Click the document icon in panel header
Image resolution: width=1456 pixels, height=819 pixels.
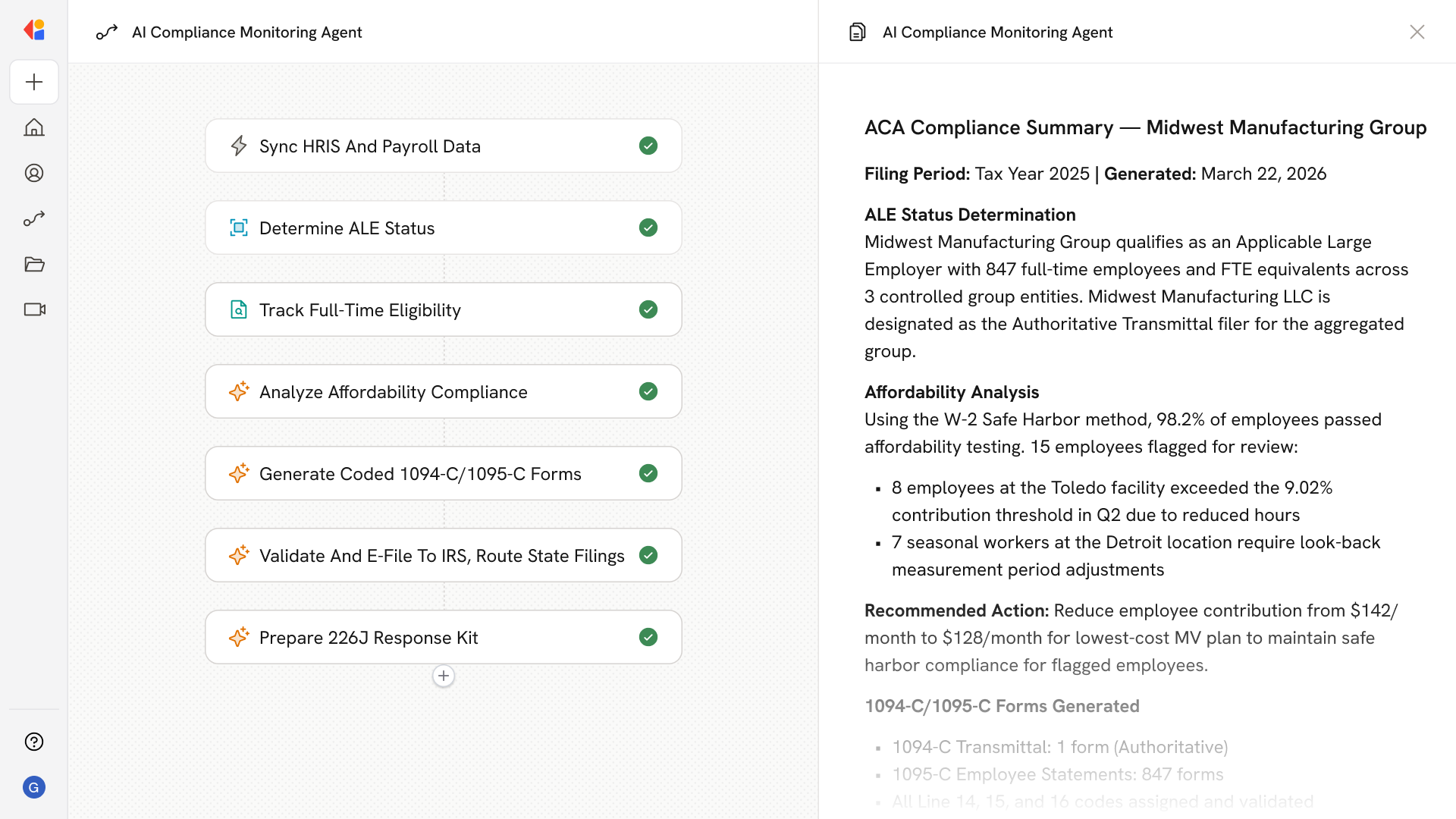(857, 32)
